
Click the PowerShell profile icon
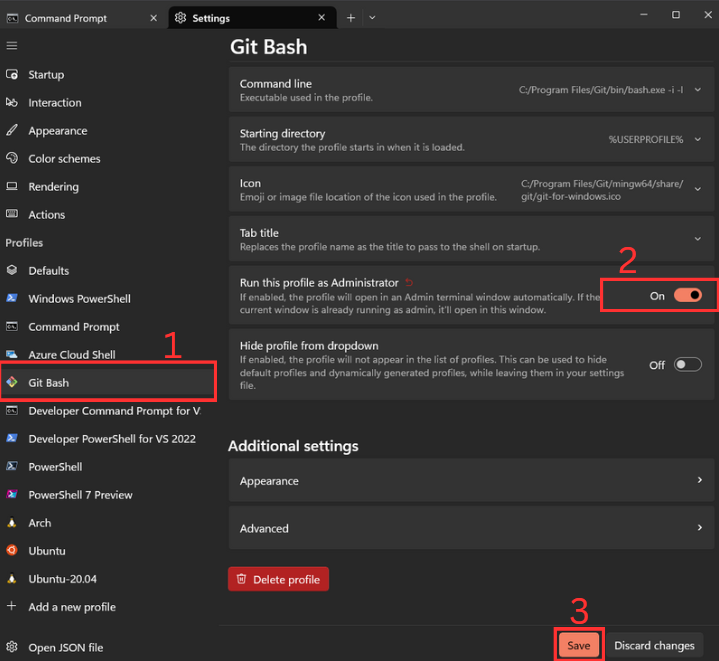click(12, 466)
